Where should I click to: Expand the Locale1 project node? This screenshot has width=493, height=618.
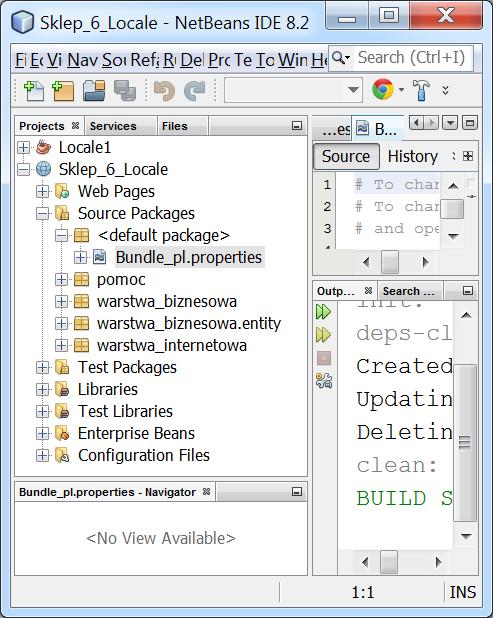[x=23, y=147]
